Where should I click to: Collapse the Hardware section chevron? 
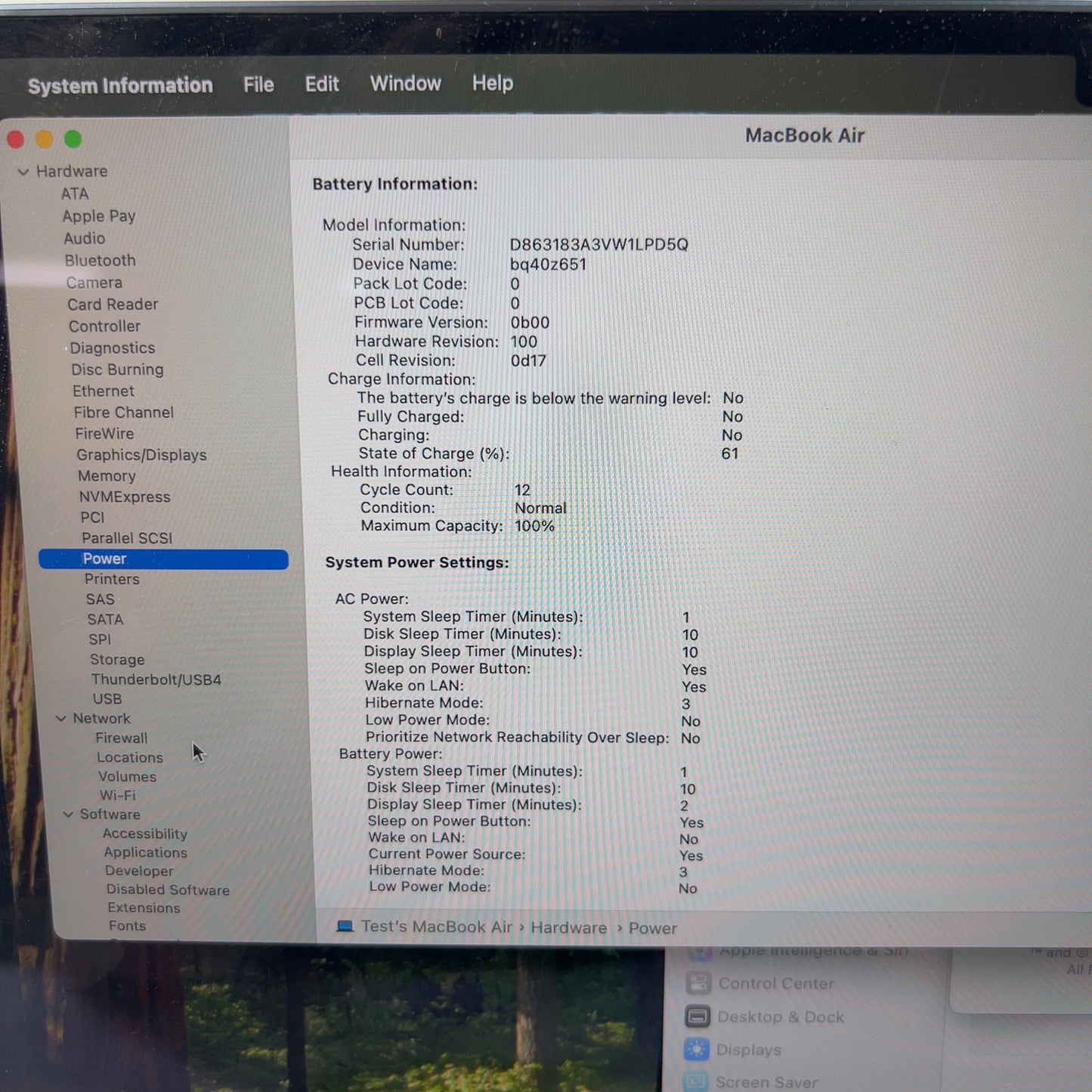click(23, 172)
